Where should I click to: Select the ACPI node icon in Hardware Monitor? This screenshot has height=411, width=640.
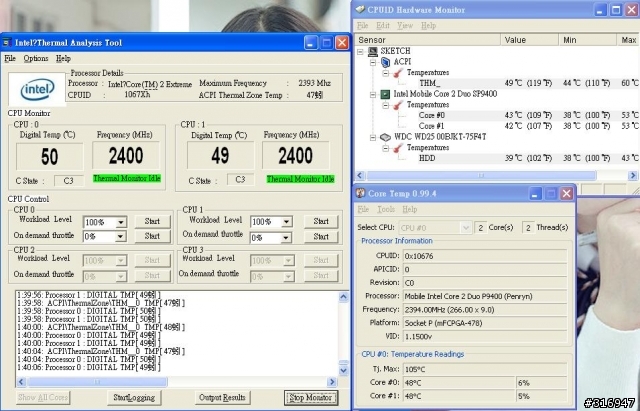coord(386,62)
